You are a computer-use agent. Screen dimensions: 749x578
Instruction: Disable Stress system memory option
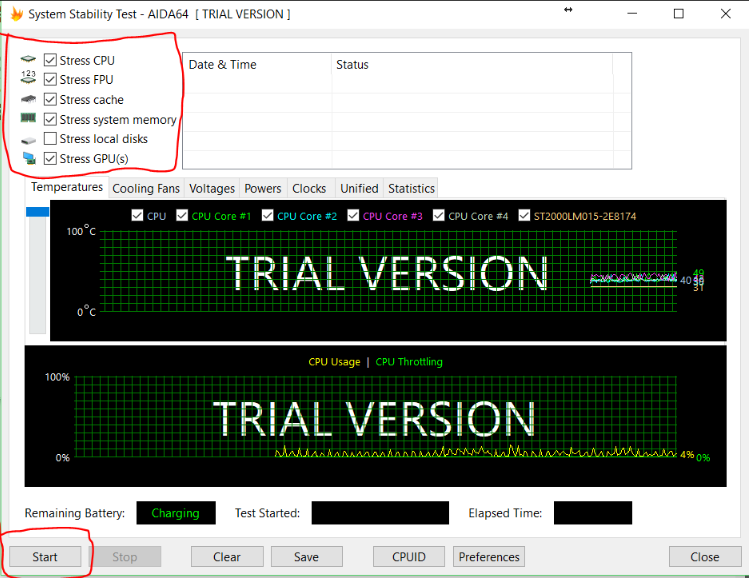50,119
